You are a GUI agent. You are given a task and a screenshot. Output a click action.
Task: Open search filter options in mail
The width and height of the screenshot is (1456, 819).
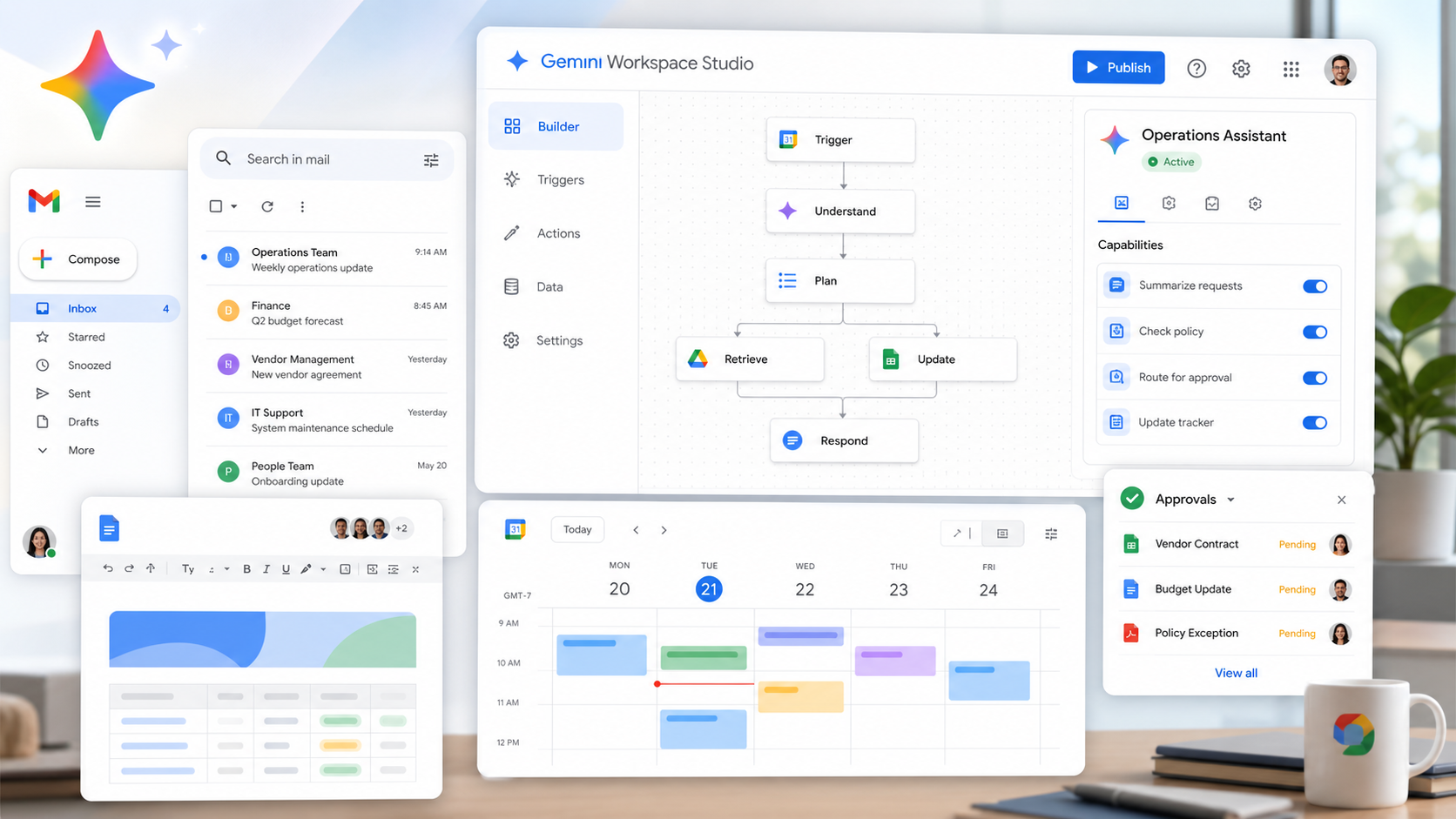click(431, 160)
